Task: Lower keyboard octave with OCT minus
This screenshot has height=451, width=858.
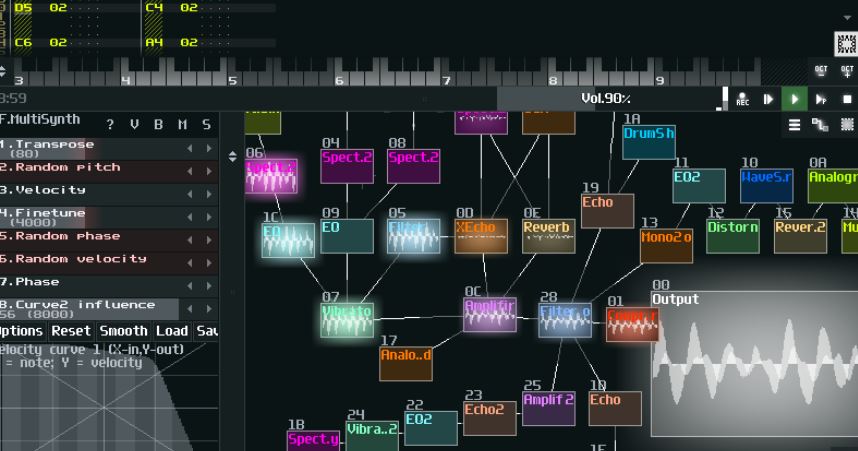Action: point(821,71)
